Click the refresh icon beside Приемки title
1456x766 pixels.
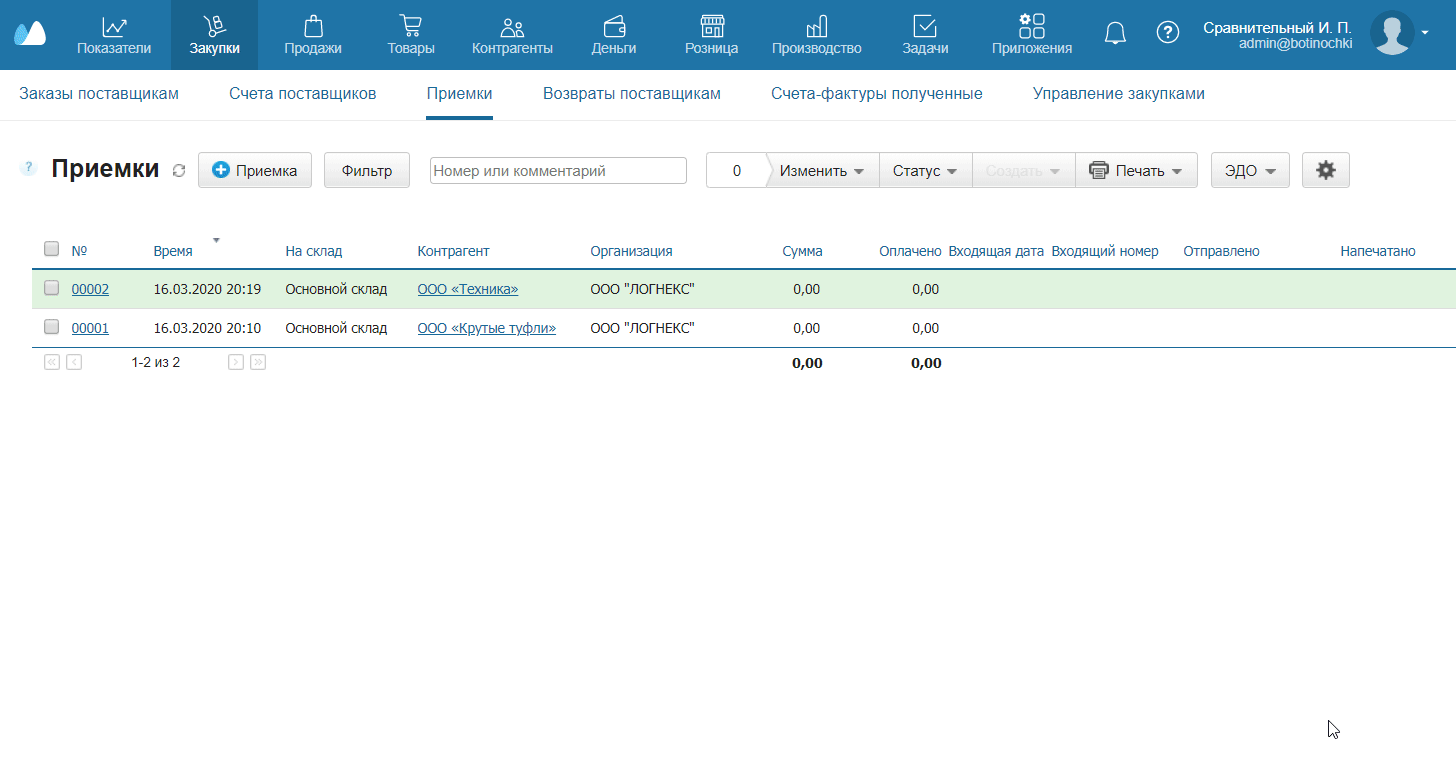pos(179,171)
